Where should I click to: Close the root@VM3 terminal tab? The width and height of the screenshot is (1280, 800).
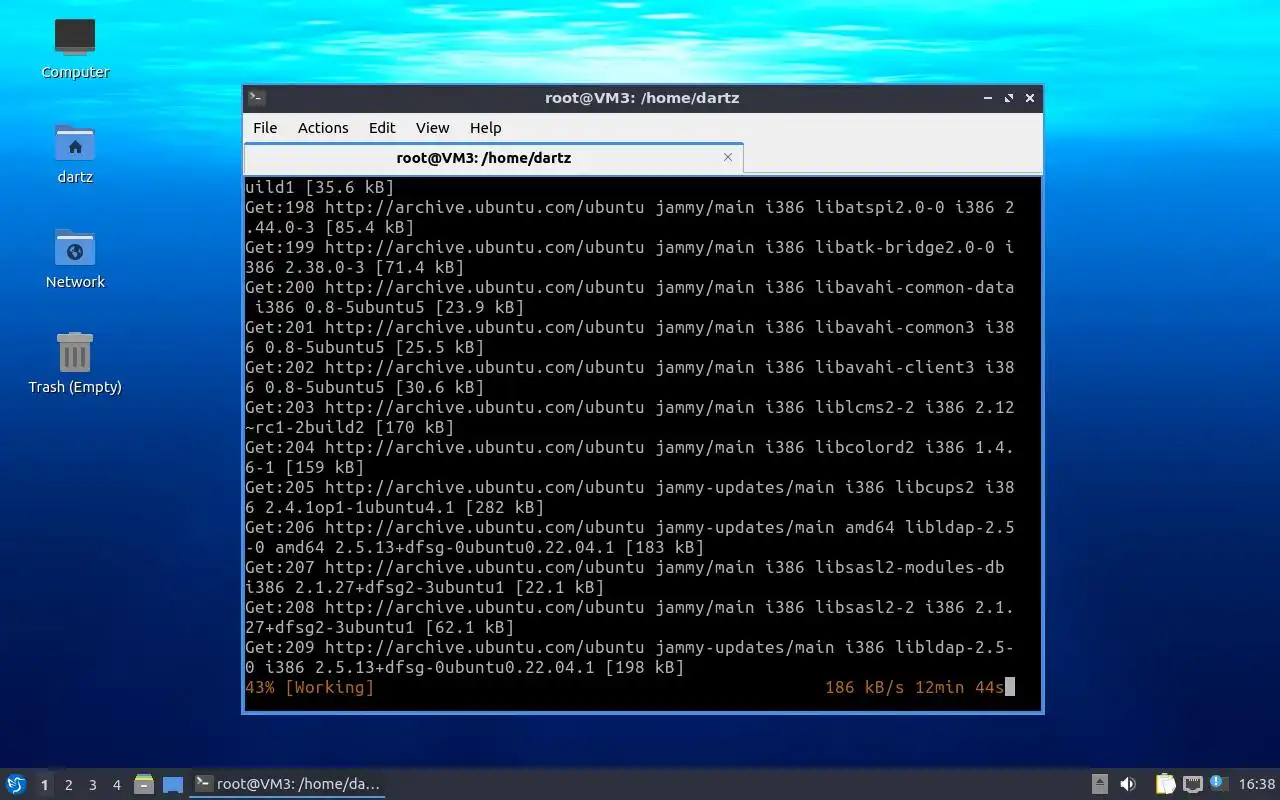coord(728,157)
